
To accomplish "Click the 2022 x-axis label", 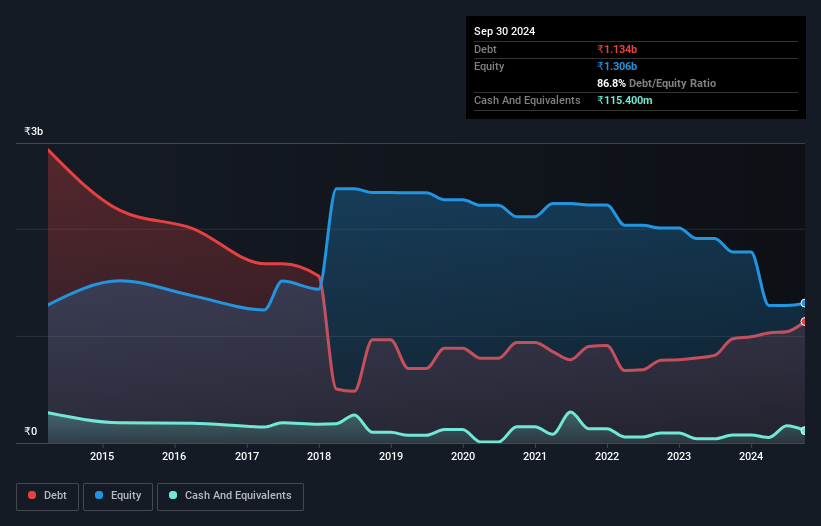I will pyautogui.click(x=607, y=456).
